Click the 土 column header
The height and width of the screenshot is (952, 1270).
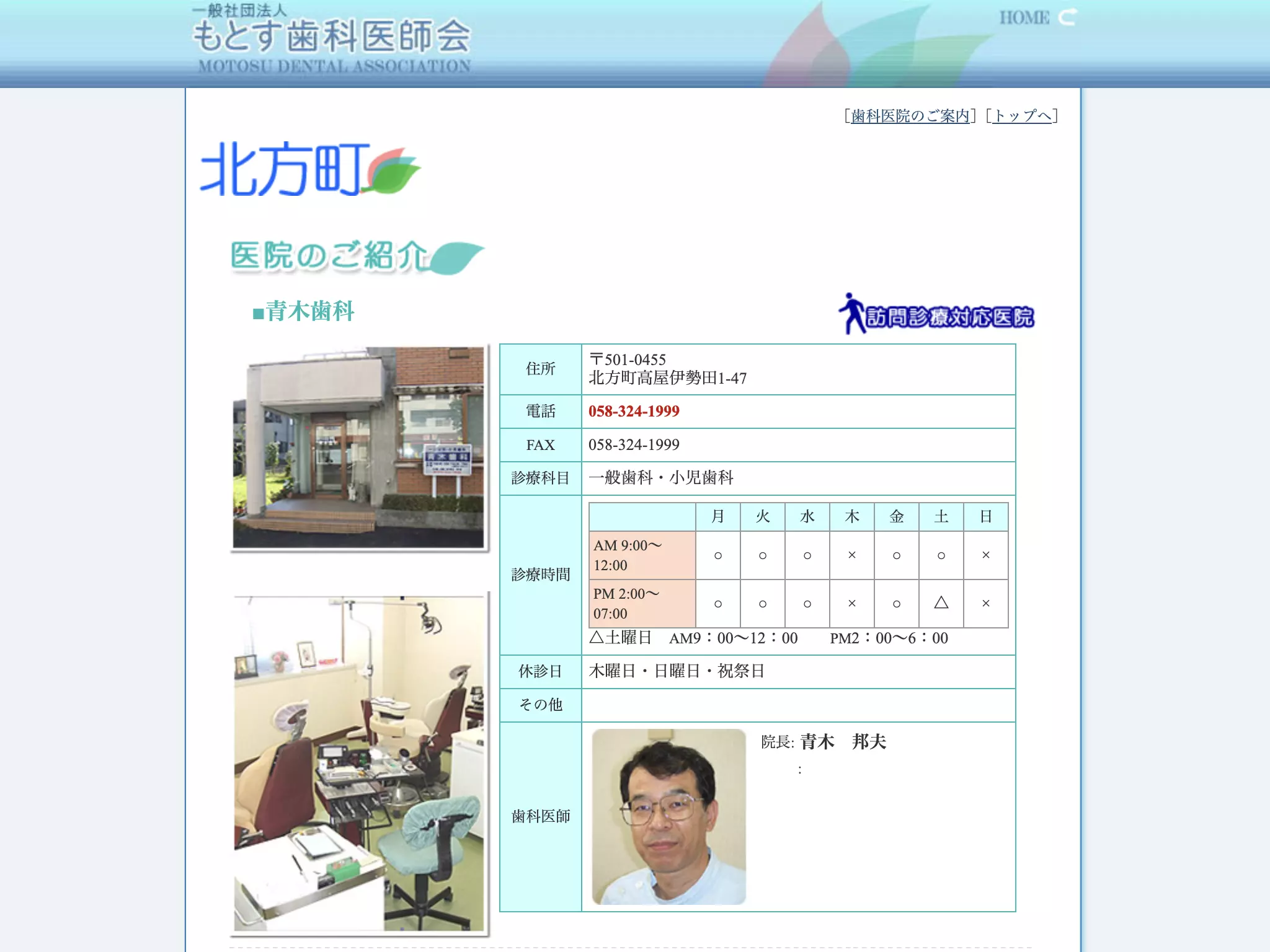coord(941,517)
